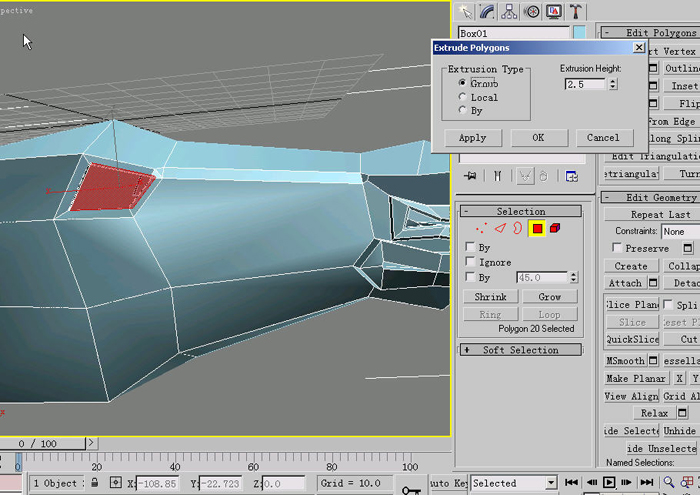
Task: Toggle Show End Result icon
Action: coord(497,176)
